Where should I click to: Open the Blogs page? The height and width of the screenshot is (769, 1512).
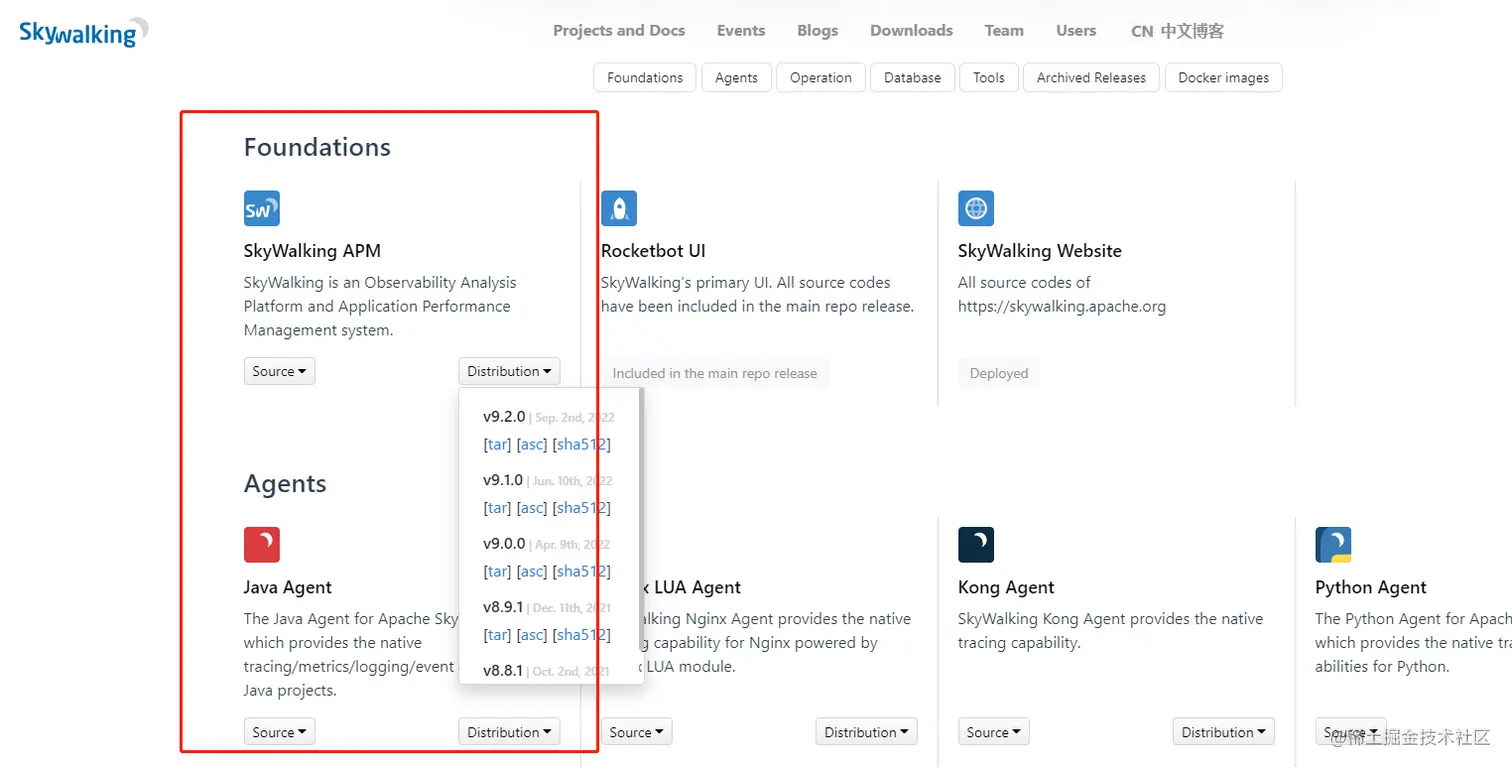coord(817,30)
